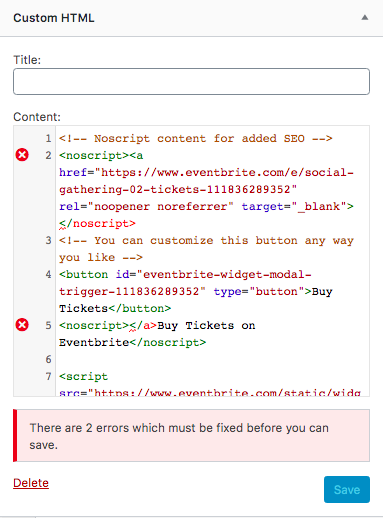Click line number 1 in the gutter

pyautogui.click(x=48, y=138)
